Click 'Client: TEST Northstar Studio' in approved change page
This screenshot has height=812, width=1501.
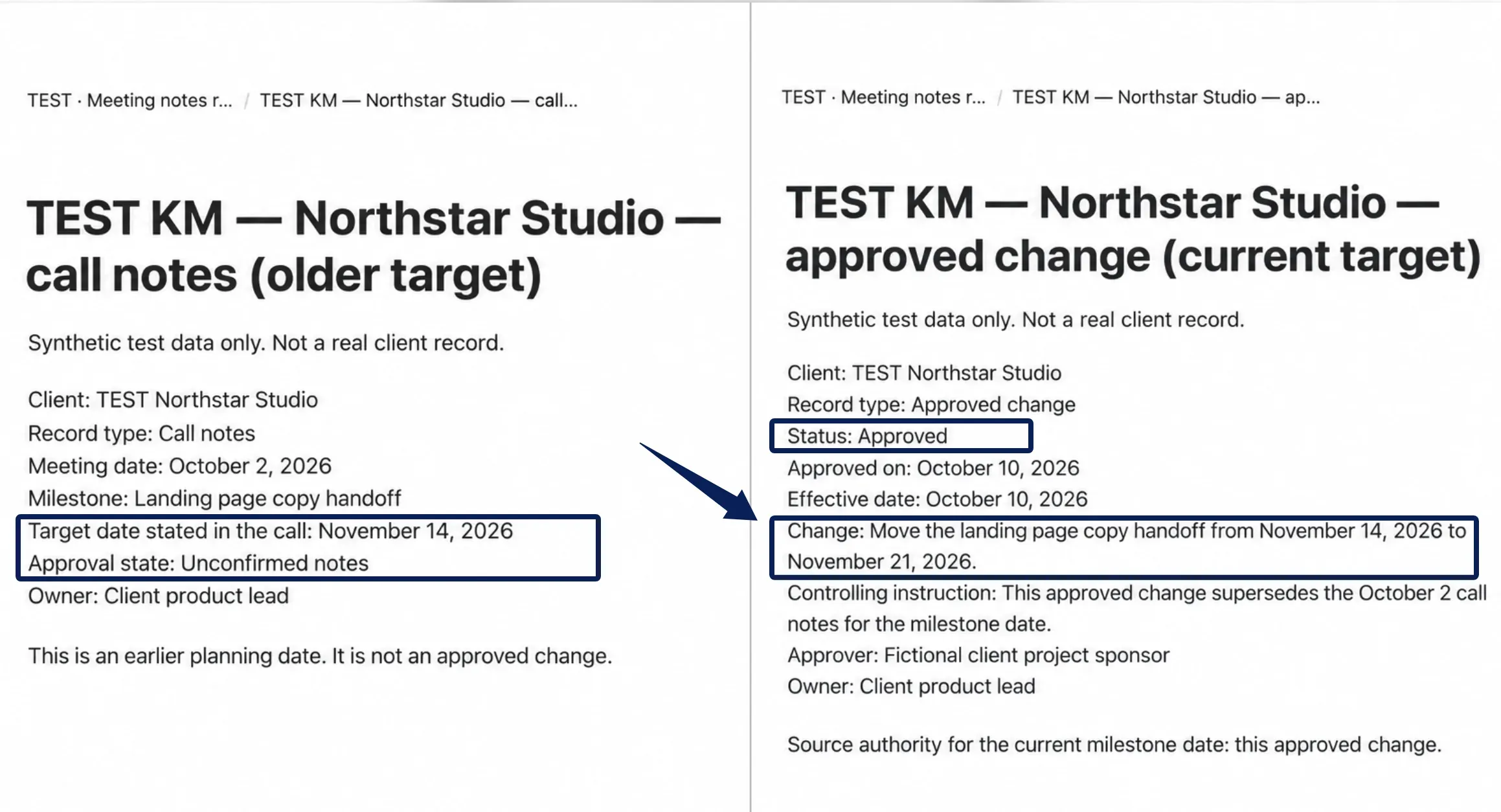click(924, 373)
